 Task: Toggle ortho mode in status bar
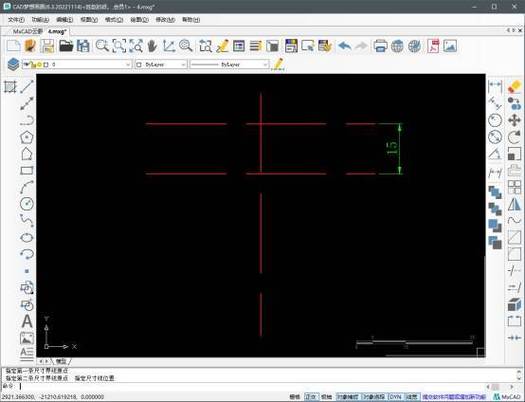pyautogui.click(x=311, y=397)
